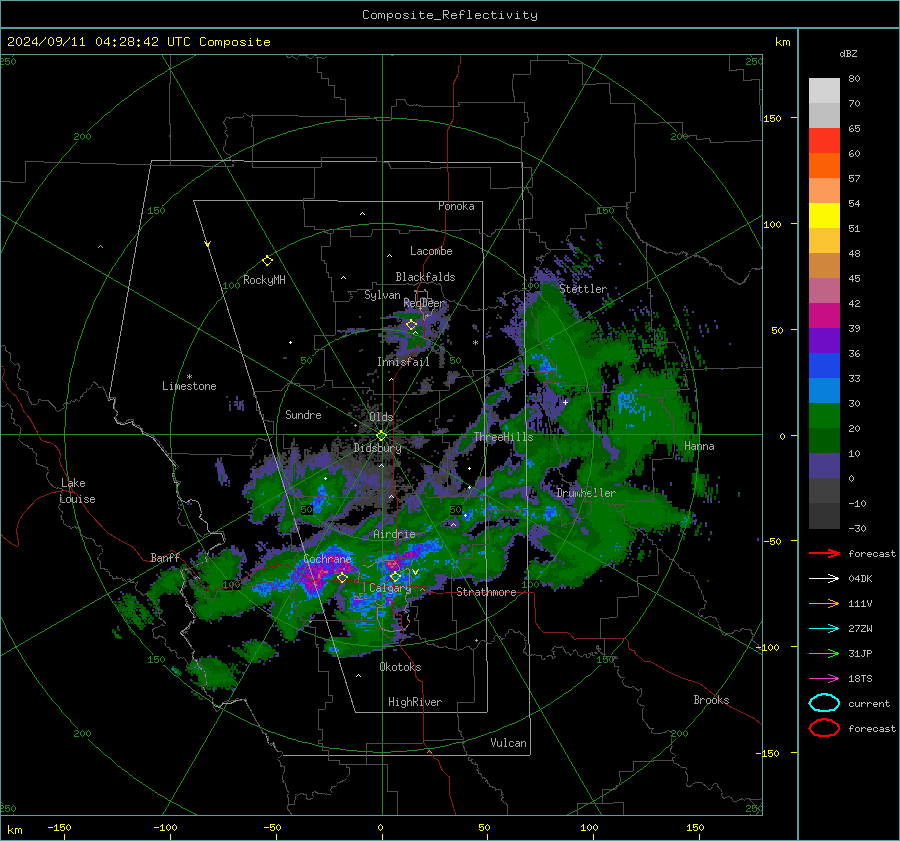Select the cyan current ellipse icon
The image size is (900, 841).
(824, 703)
